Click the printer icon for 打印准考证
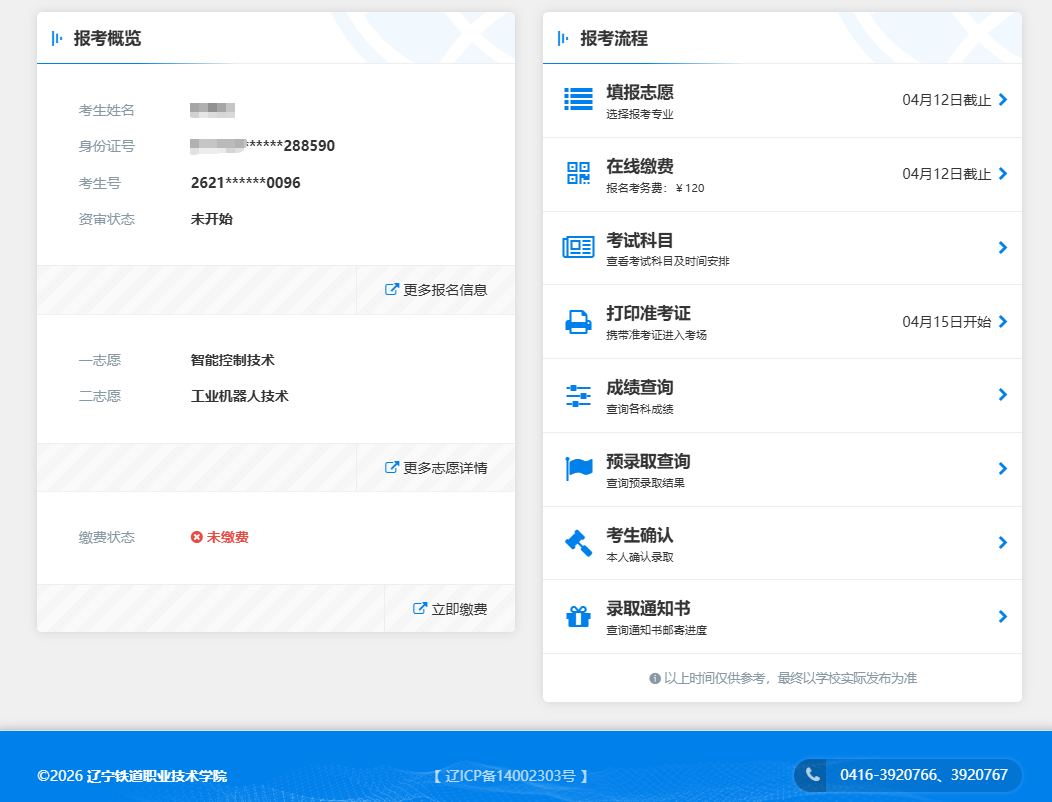 point(578,321)
